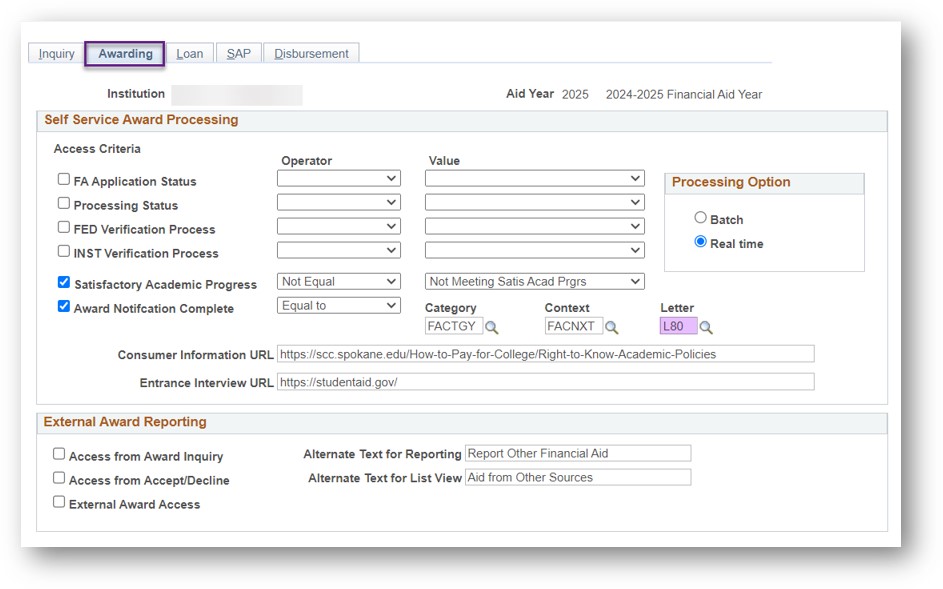
Task: Edit Alternate Text for Reporting field
Action: [578, 454]
